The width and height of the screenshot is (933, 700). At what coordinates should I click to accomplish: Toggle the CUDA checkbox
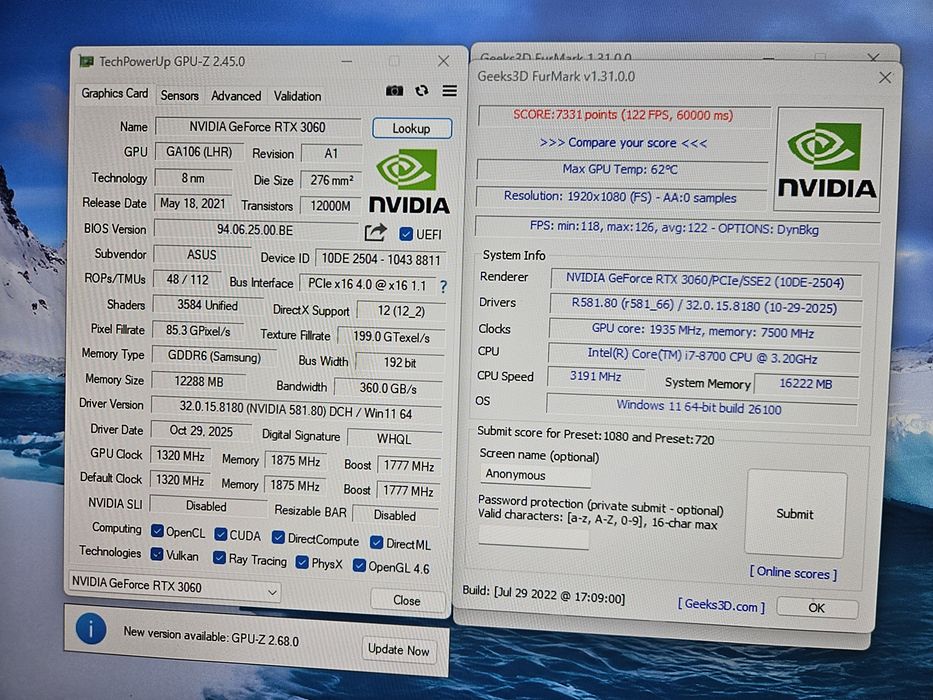point(221,534)
